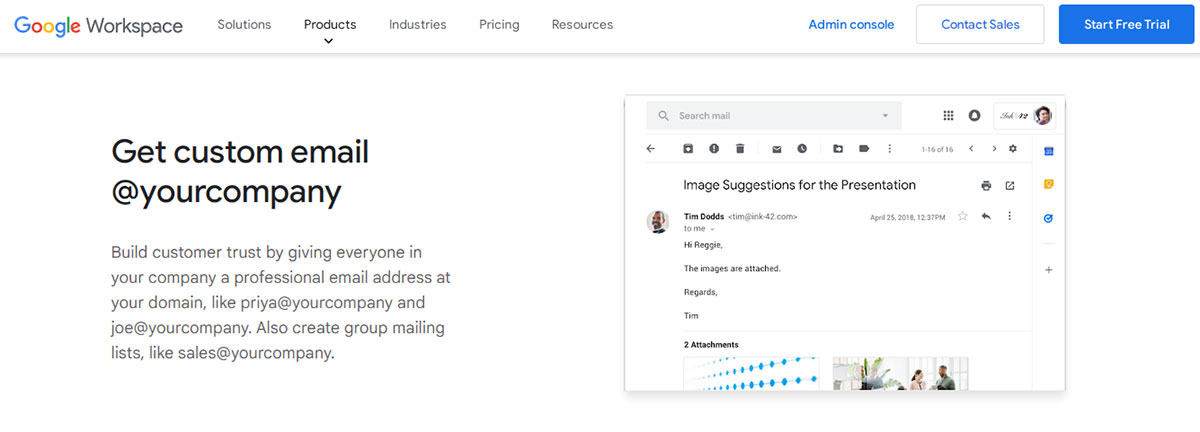The height and width of the screenshot is (432, 1200).
Task: Click the Print all icon
Action: (x=986, y=186)
